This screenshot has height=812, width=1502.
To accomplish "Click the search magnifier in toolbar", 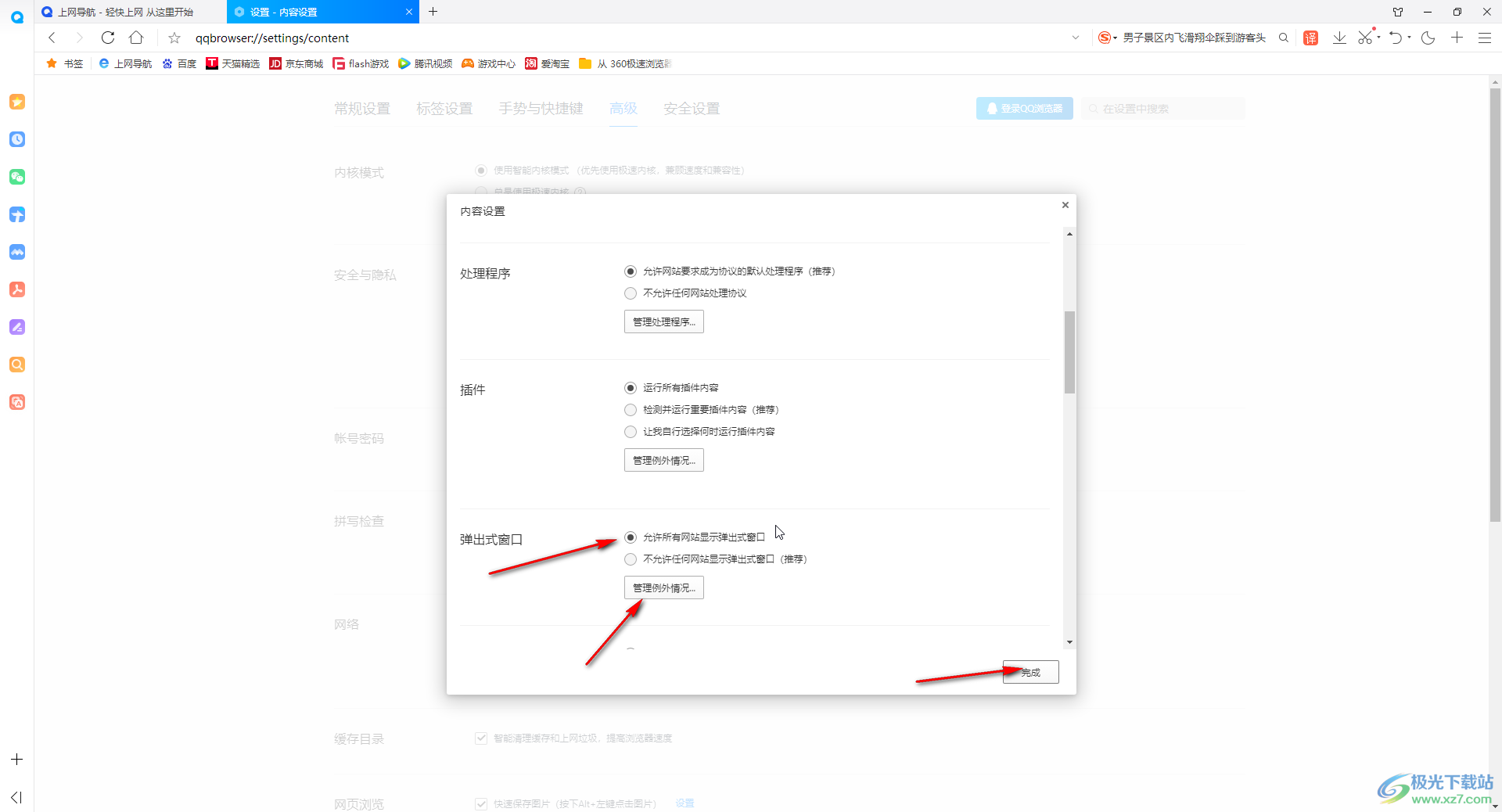I will [x=1284, y=38].
